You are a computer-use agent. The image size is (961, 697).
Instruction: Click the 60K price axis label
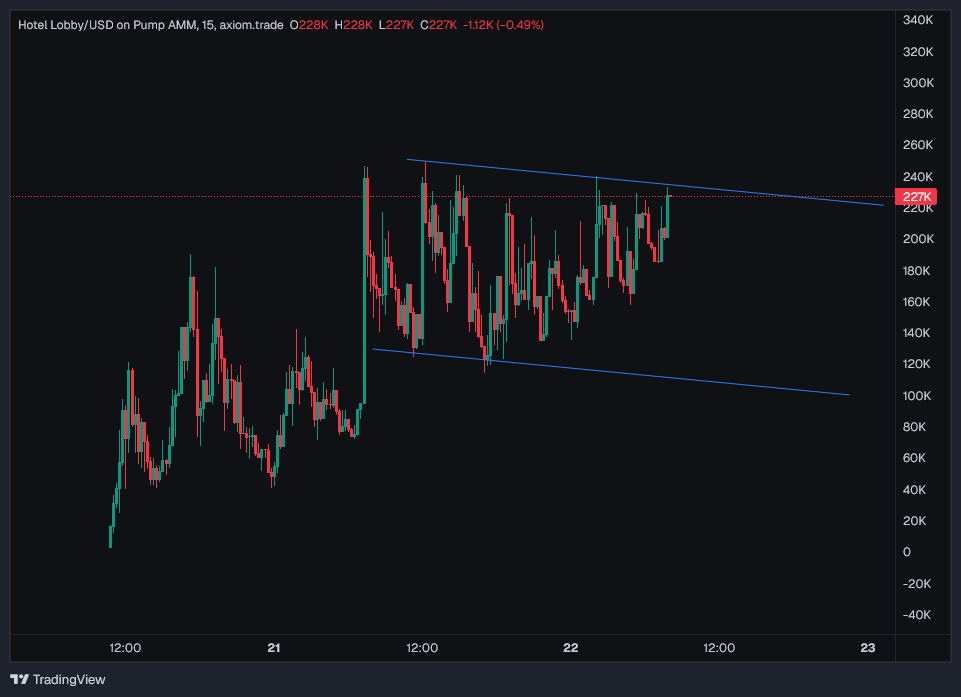click(x=914, y=458)
